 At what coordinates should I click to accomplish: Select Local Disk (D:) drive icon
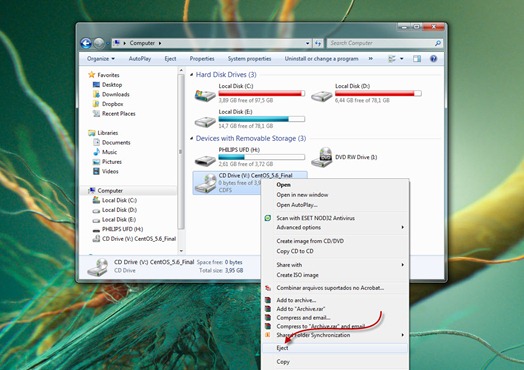click(x=321, y=96)
